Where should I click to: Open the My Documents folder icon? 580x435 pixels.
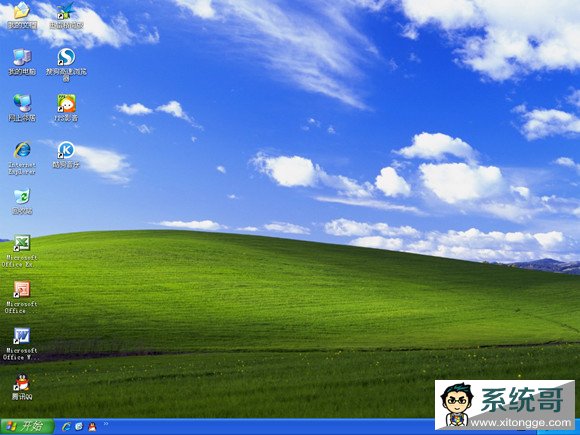22,15
